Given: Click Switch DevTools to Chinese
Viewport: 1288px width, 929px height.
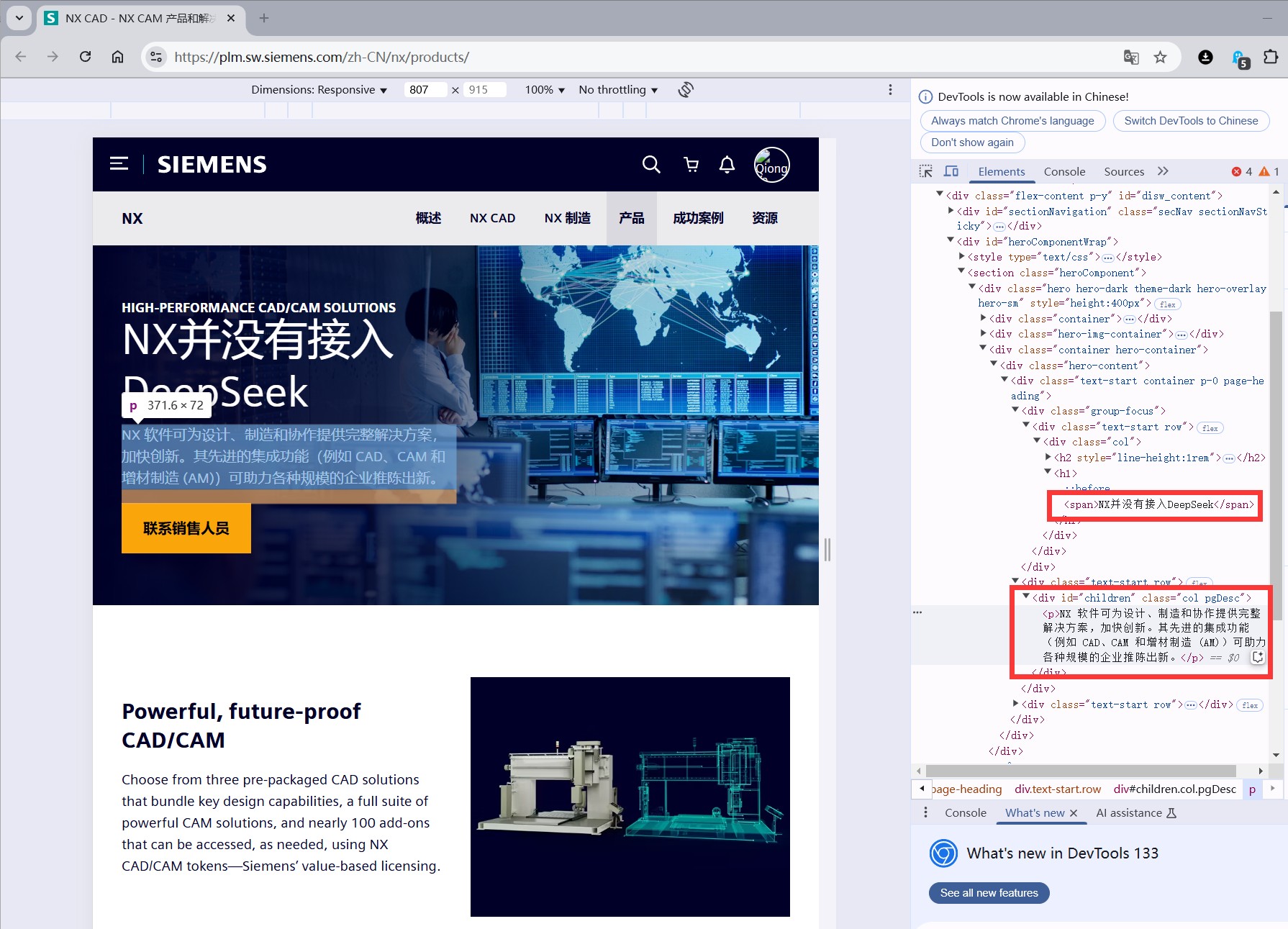Looking at the screenshot, I should tap(1191, 121).
